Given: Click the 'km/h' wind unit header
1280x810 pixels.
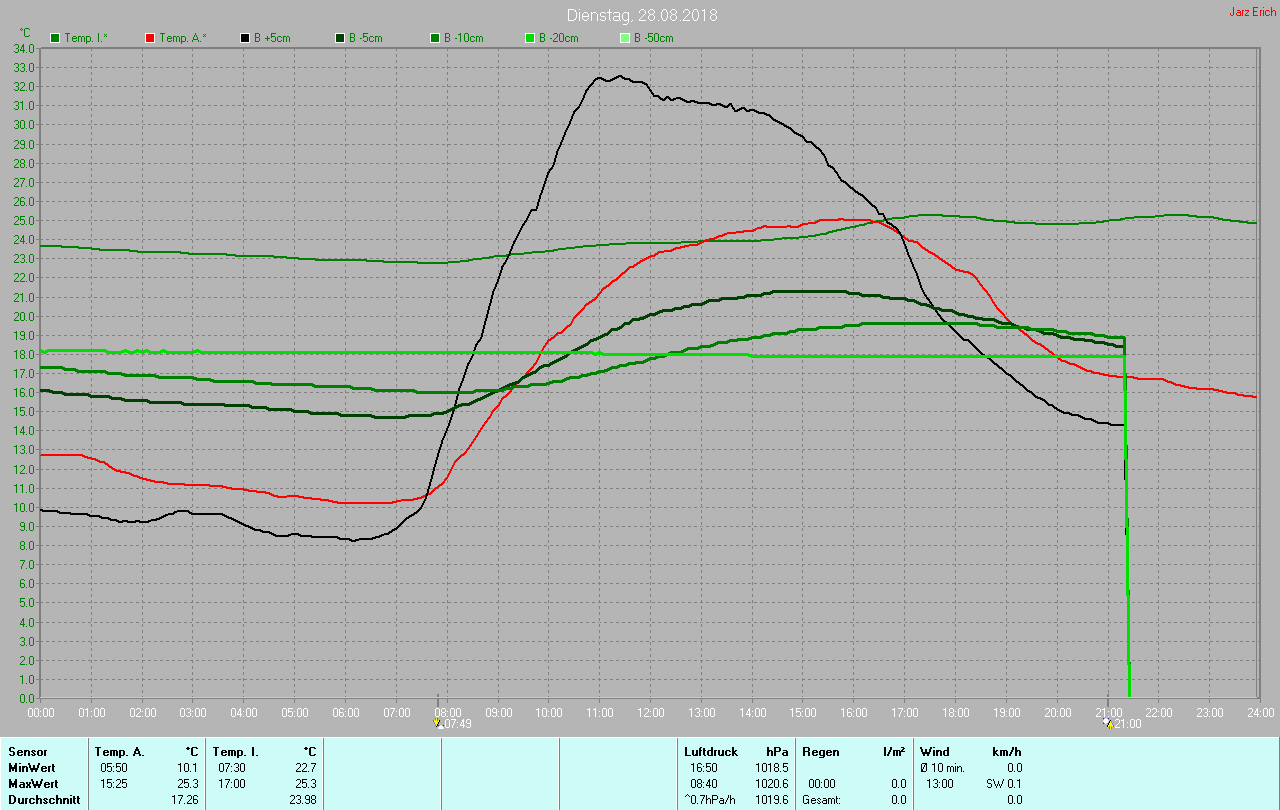Looking at the screenshot, I should (x=1006, y=751).
